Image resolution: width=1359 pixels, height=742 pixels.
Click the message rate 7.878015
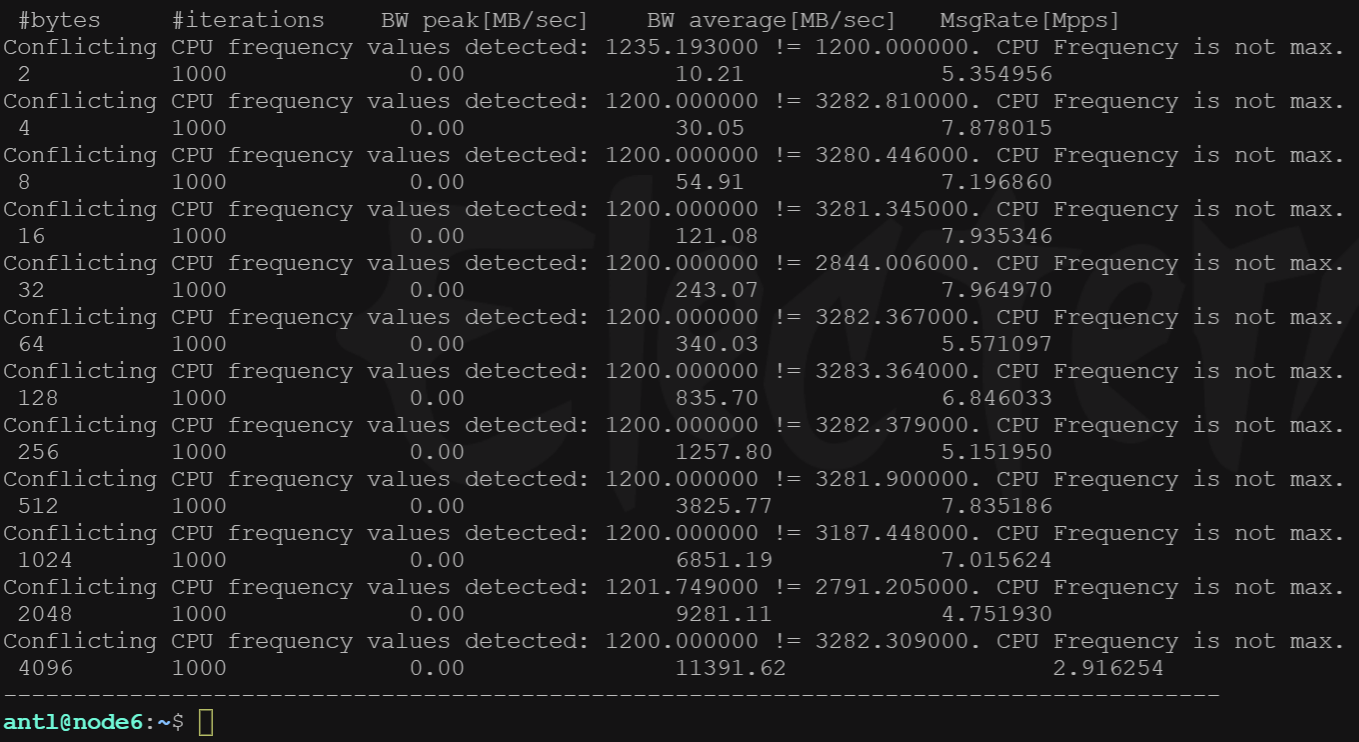997,128
